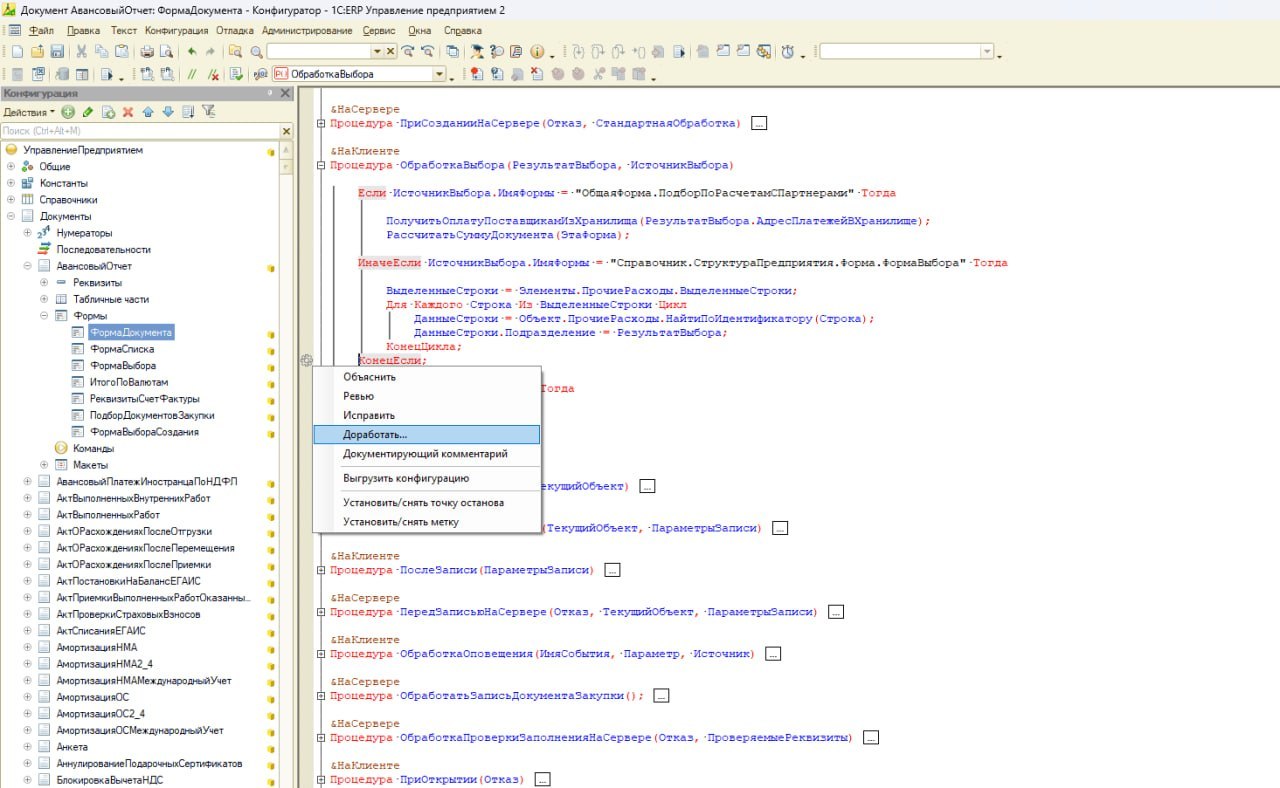
Task: Expand the Справочники tree node
Action: click(11, 200)
